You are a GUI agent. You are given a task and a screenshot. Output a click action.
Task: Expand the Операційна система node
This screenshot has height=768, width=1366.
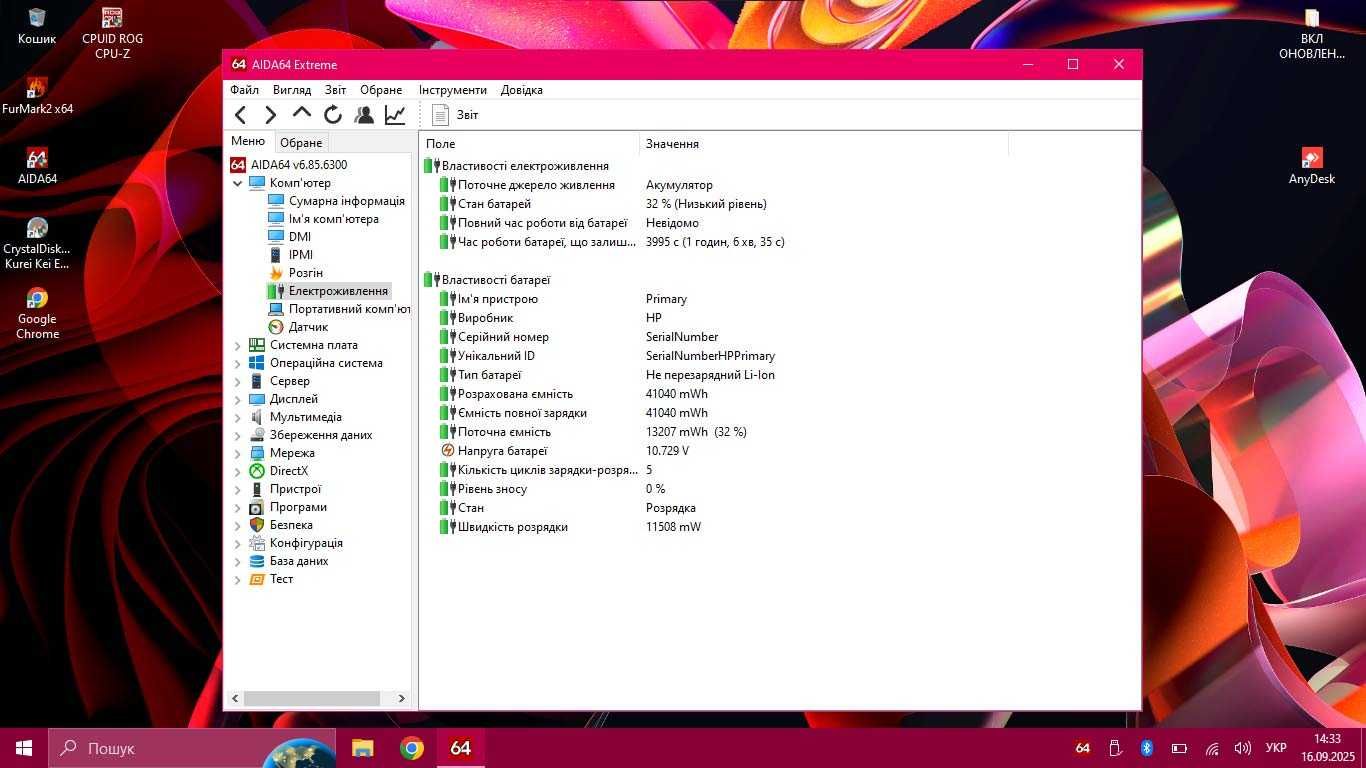[x=238, y=363]
